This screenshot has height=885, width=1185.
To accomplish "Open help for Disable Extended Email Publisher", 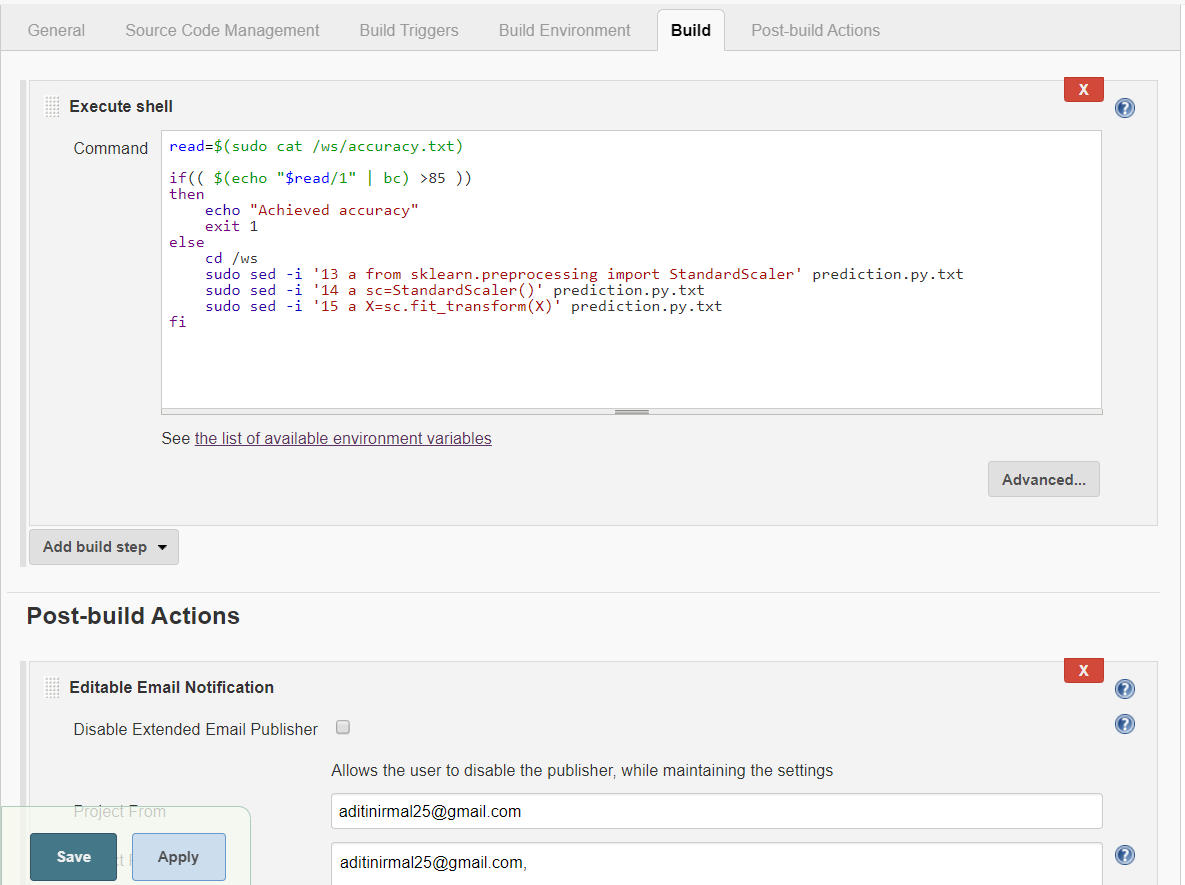I will [x=1125, y=724].
